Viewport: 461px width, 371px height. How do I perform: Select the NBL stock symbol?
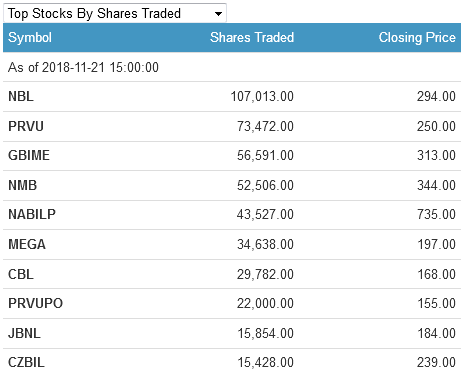[x=21, y=96]
